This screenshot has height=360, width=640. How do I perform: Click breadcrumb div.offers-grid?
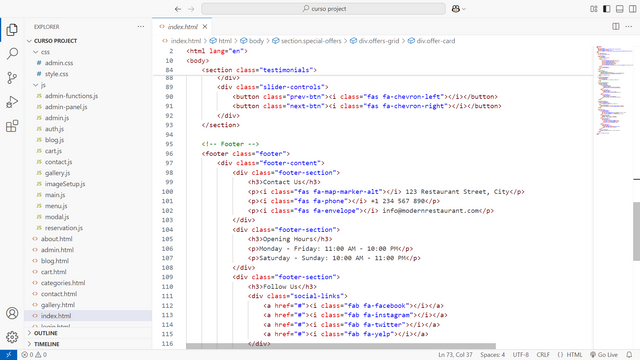tap(378, 41)
